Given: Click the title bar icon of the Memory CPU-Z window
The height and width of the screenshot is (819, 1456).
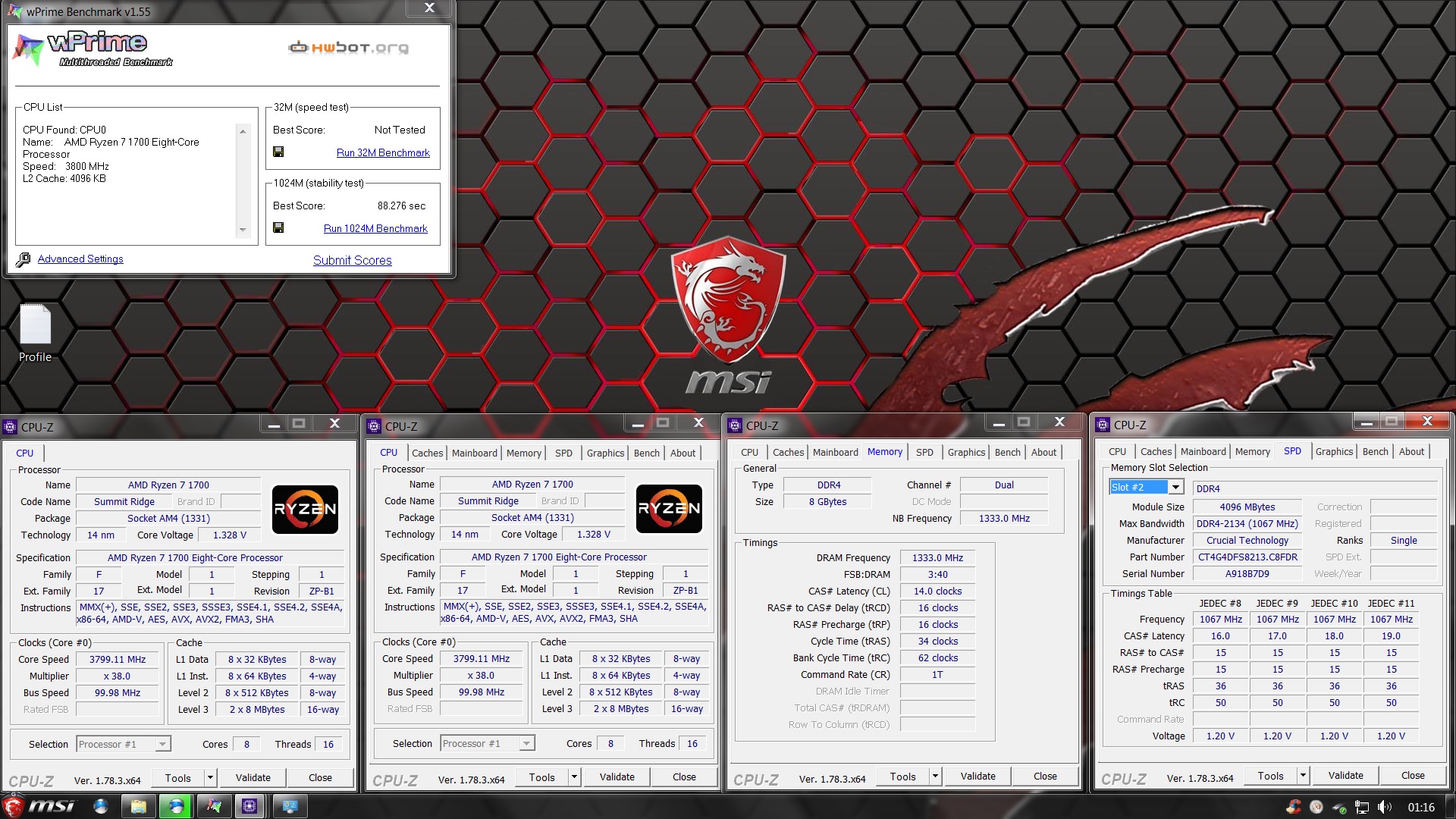Looking at the screenshot, I should click(x=735, y=425).
